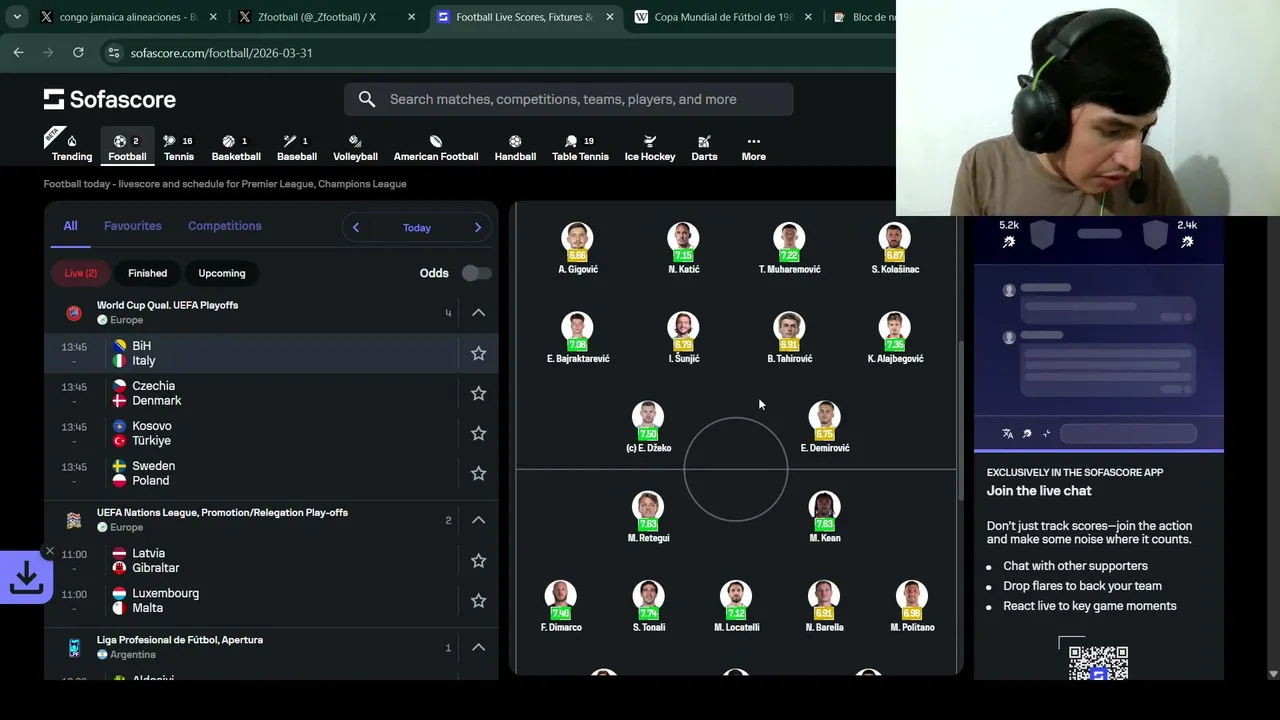Favourite the Luxembourg vs Malta match

tap(478, 600)
